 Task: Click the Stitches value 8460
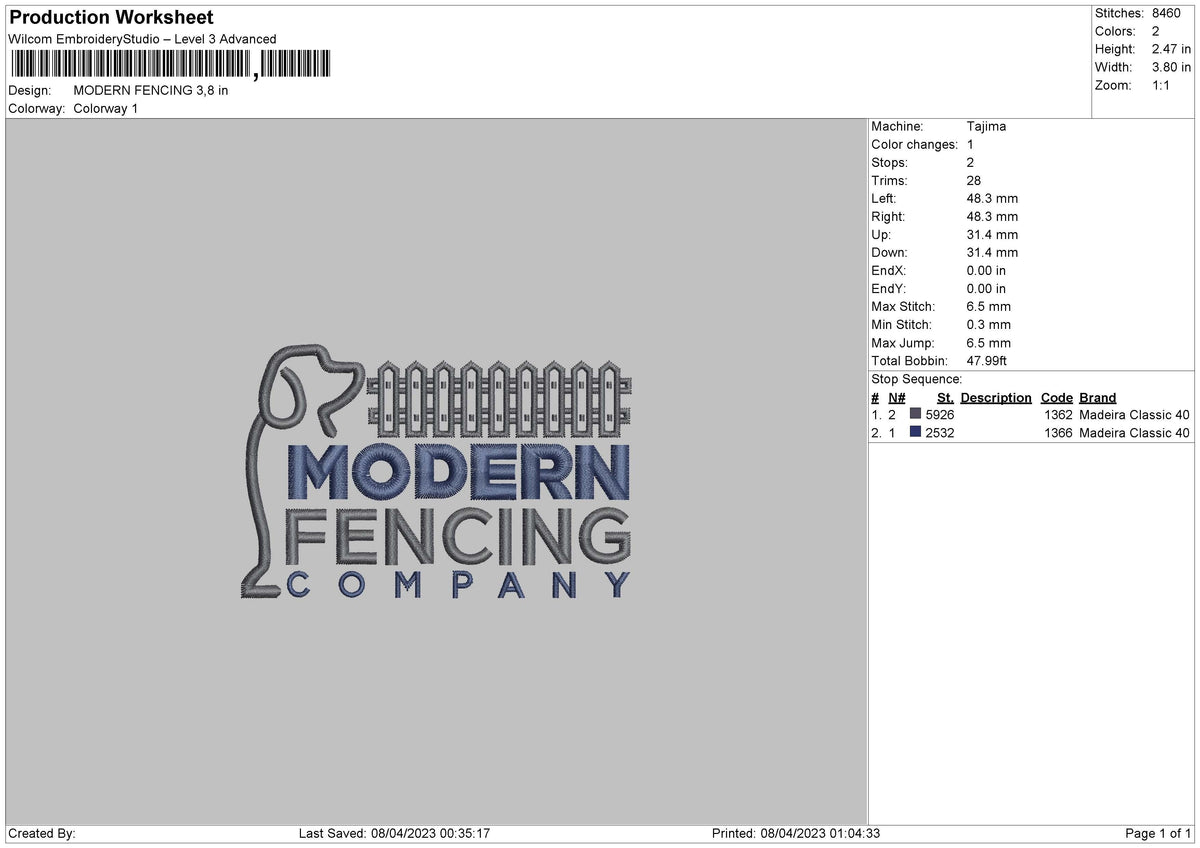point(1166,13)
